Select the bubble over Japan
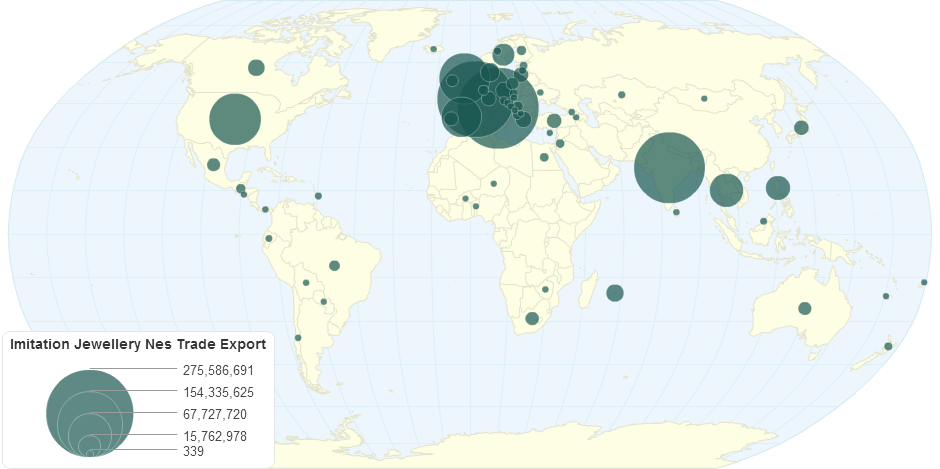 coord(801,128)
